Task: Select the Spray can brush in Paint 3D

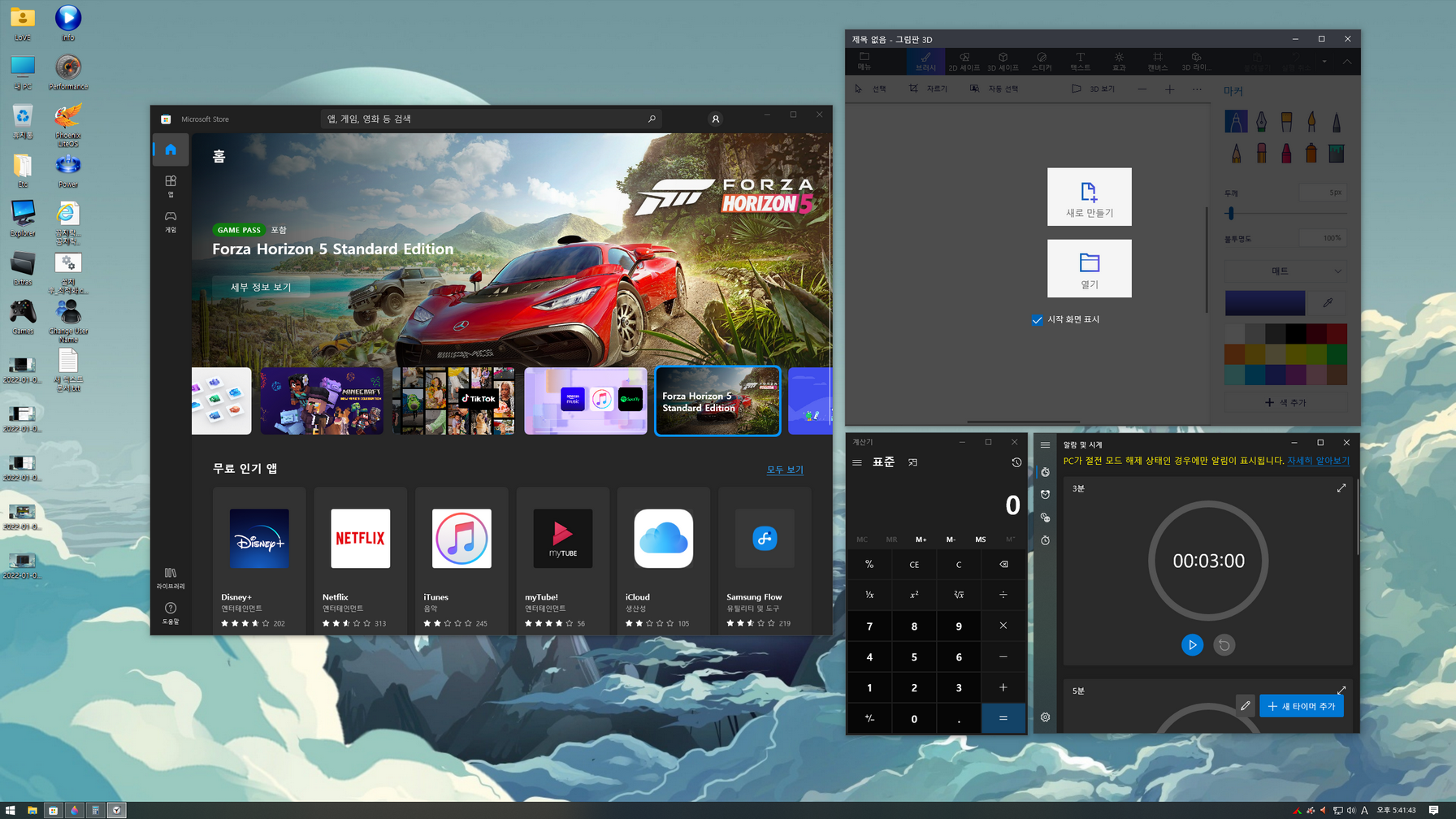Action: pos(1311,153)
